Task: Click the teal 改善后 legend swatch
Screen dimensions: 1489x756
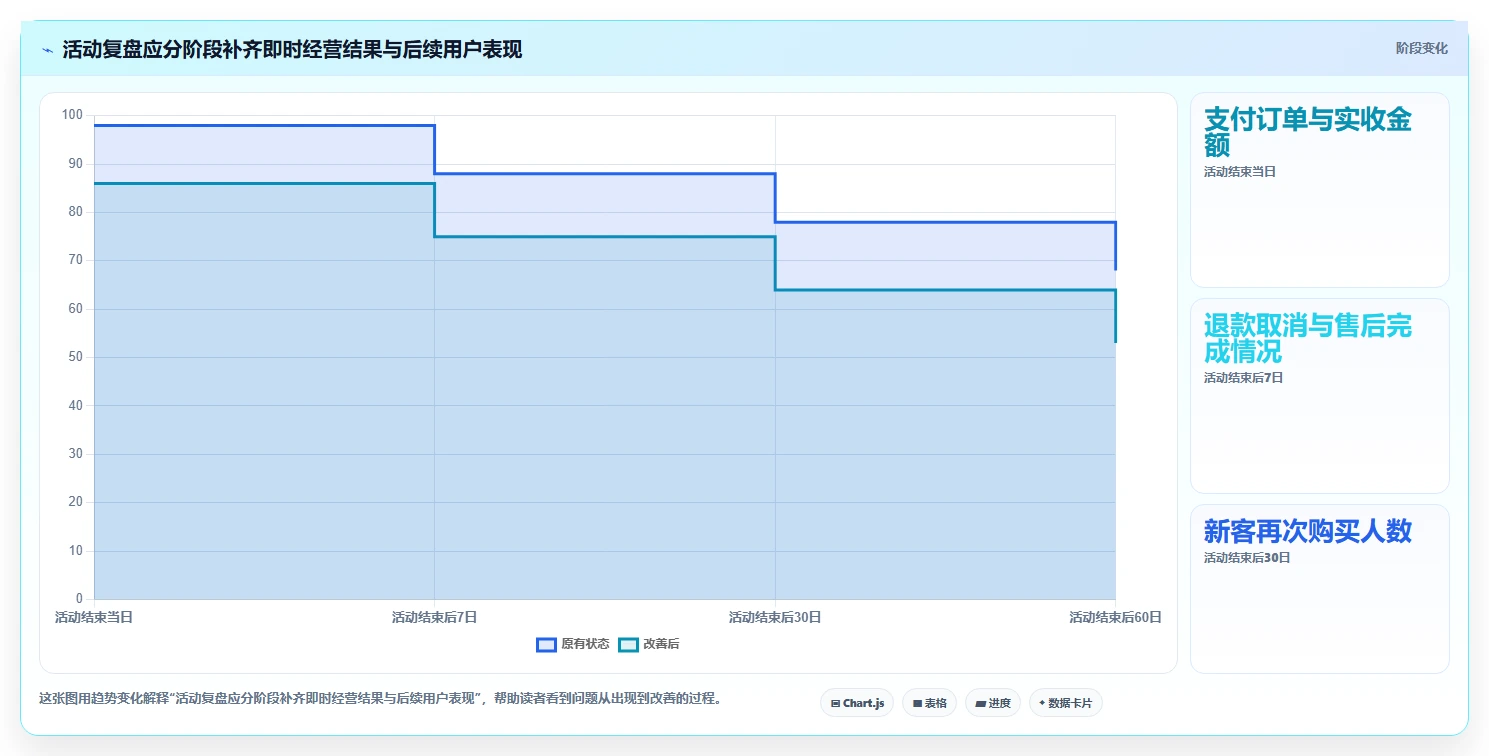Action: click(628, 644)
